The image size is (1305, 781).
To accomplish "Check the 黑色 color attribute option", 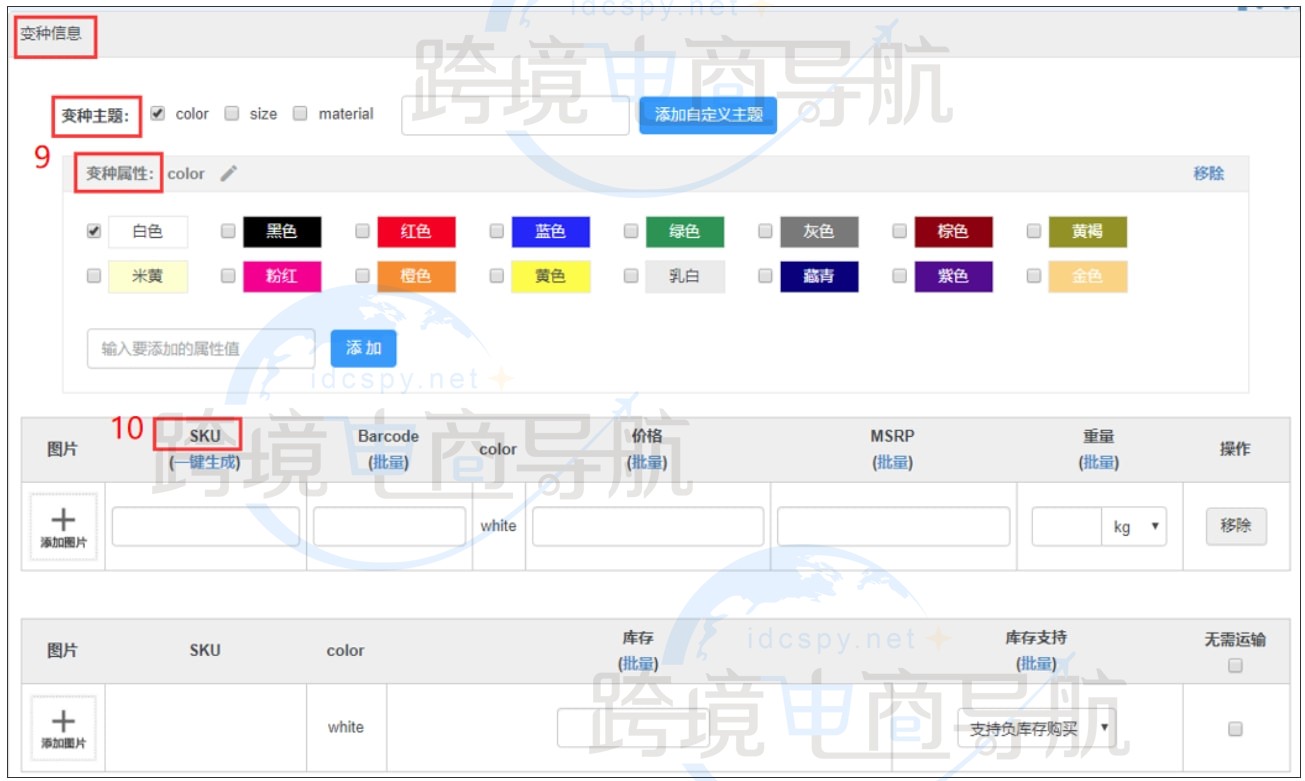I will point(227,231).
